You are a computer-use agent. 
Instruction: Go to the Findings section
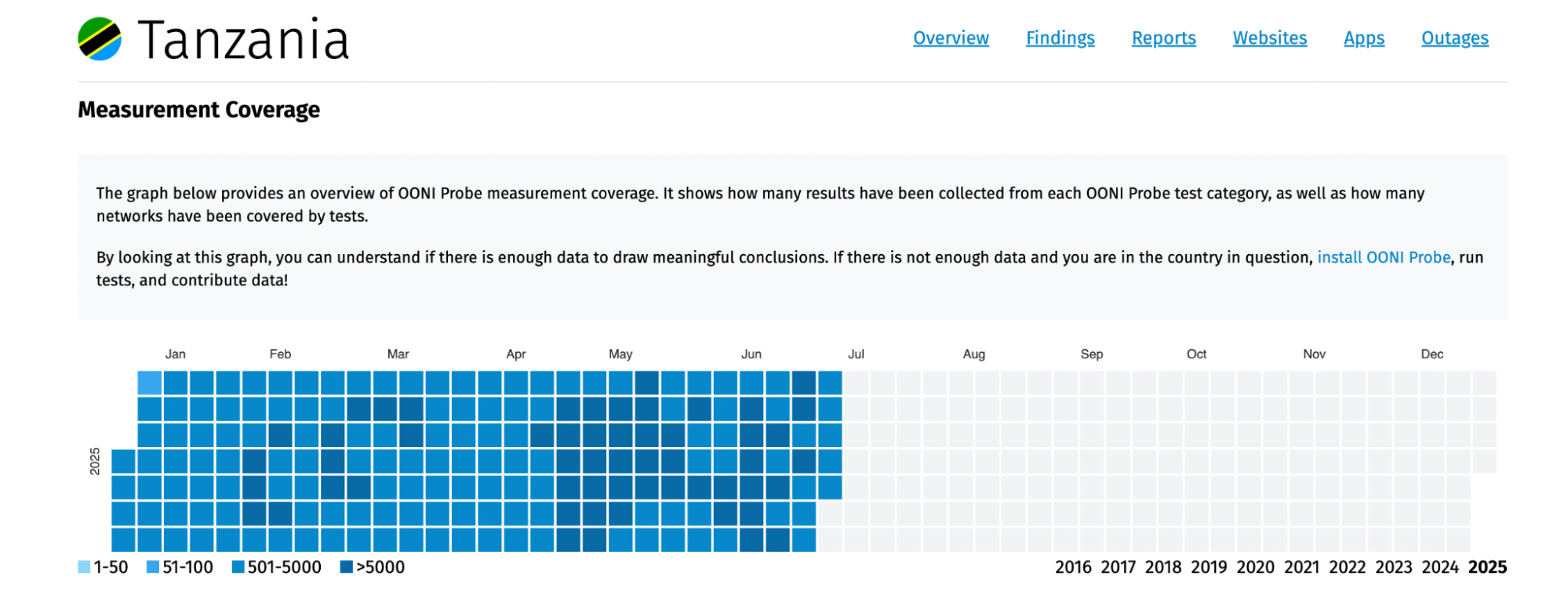1060,38
